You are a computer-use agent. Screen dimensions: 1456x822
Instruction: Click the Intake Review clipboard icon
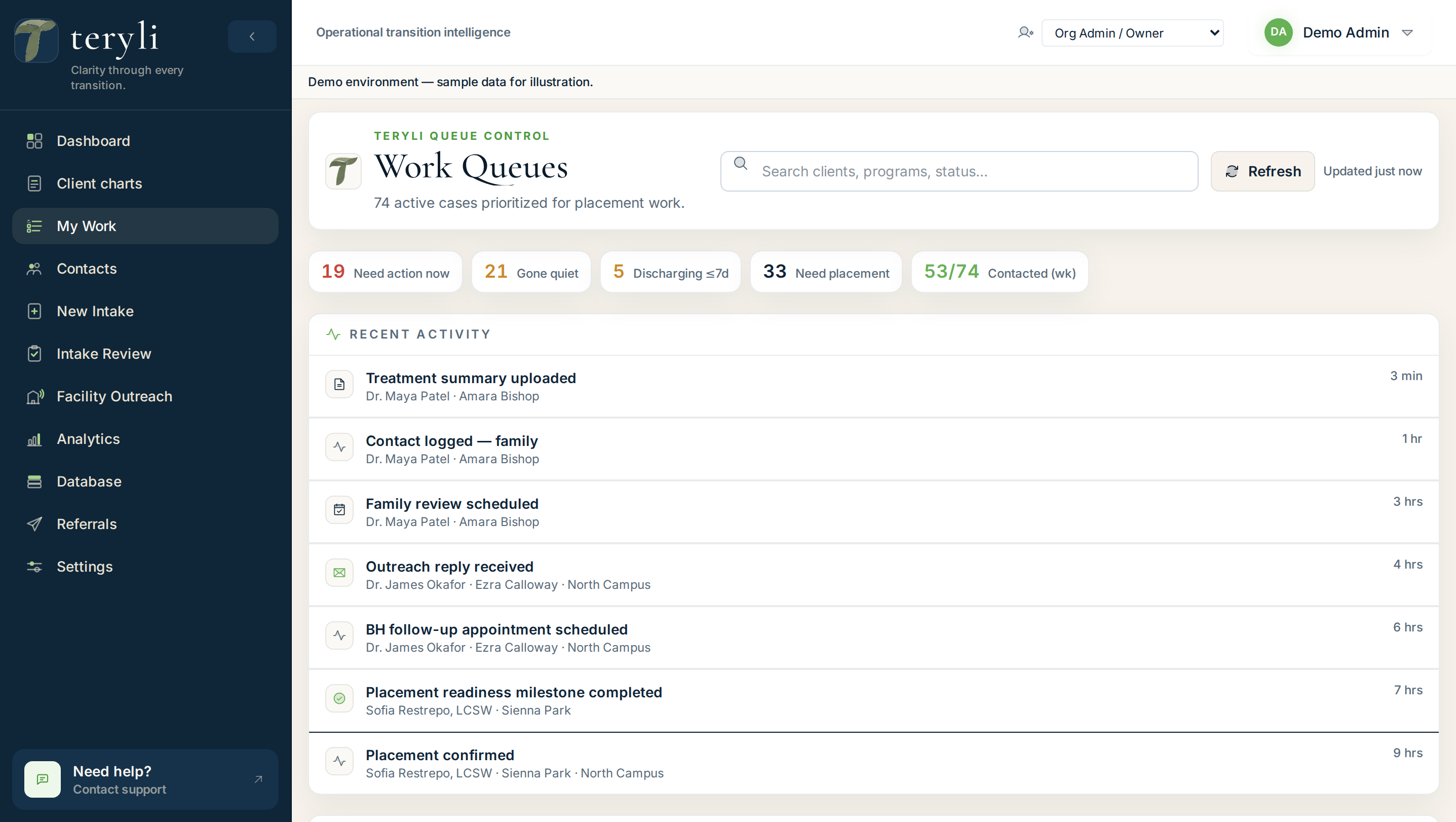coord(34,354)
